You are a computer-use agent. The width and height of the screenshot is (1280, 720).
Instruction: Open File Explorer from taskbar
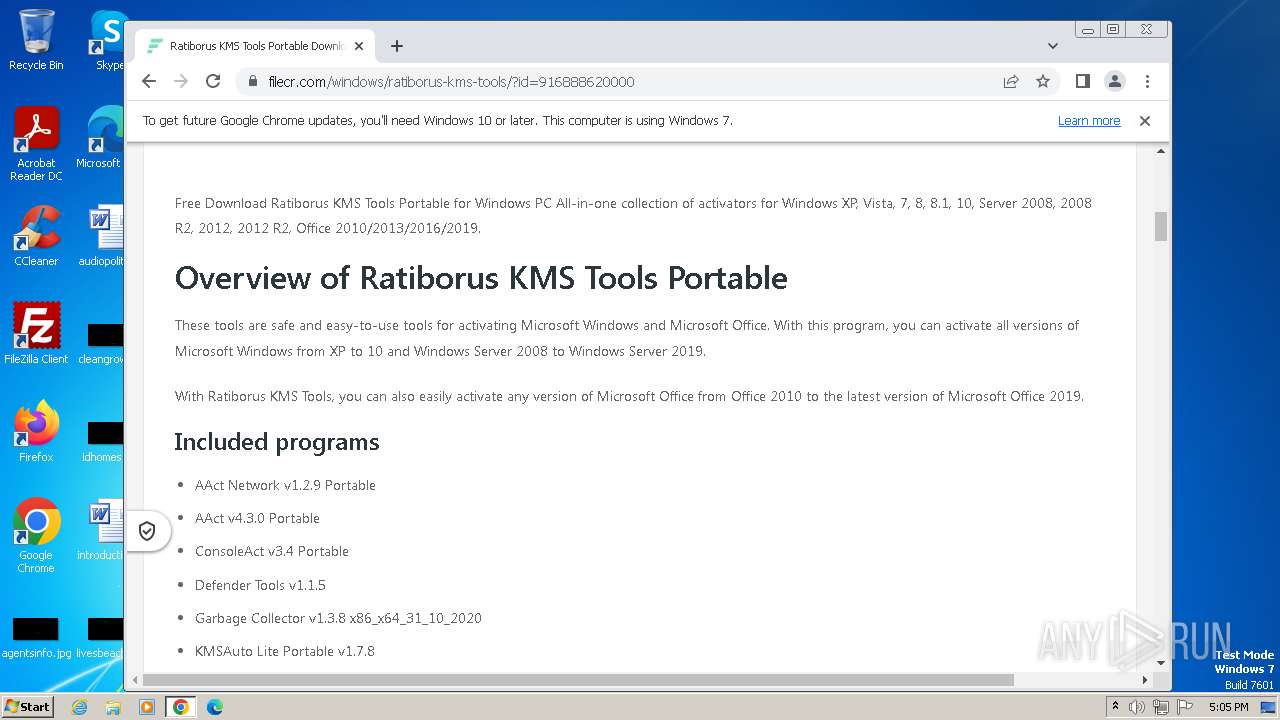(113, 707)
